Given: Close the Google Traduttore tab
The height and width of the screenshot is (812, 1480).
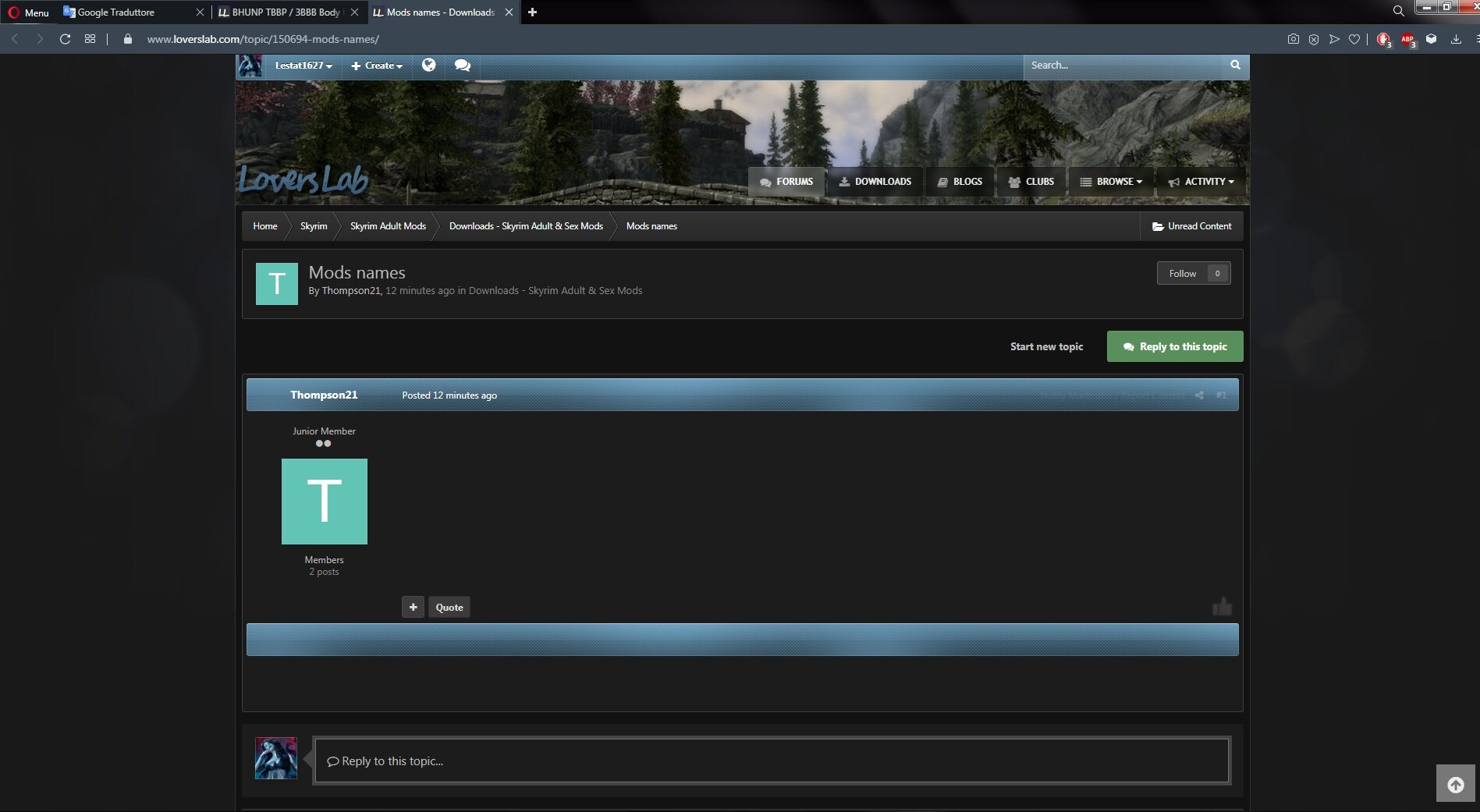Looking at the screenshot, I should (200, 12).
